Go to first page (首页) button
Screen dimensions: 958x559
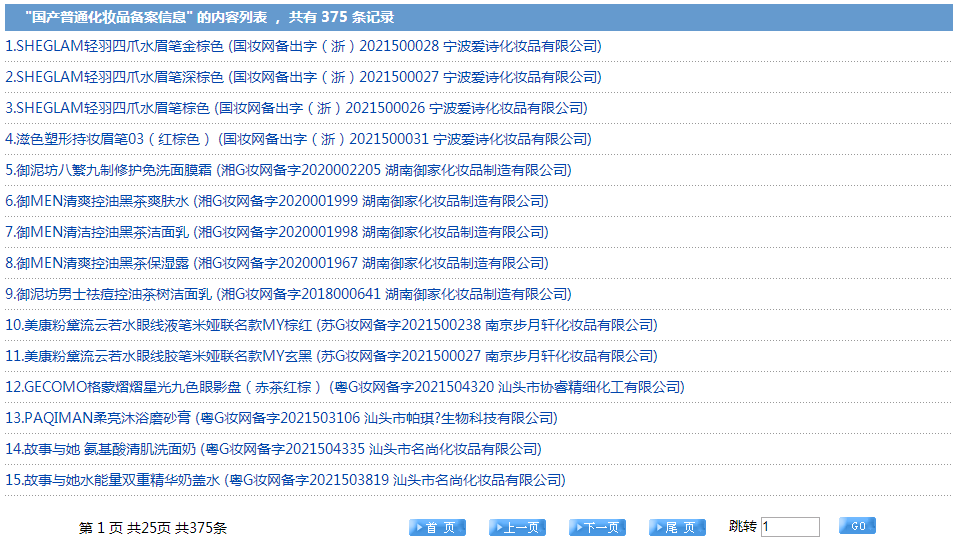click(437, 527)
